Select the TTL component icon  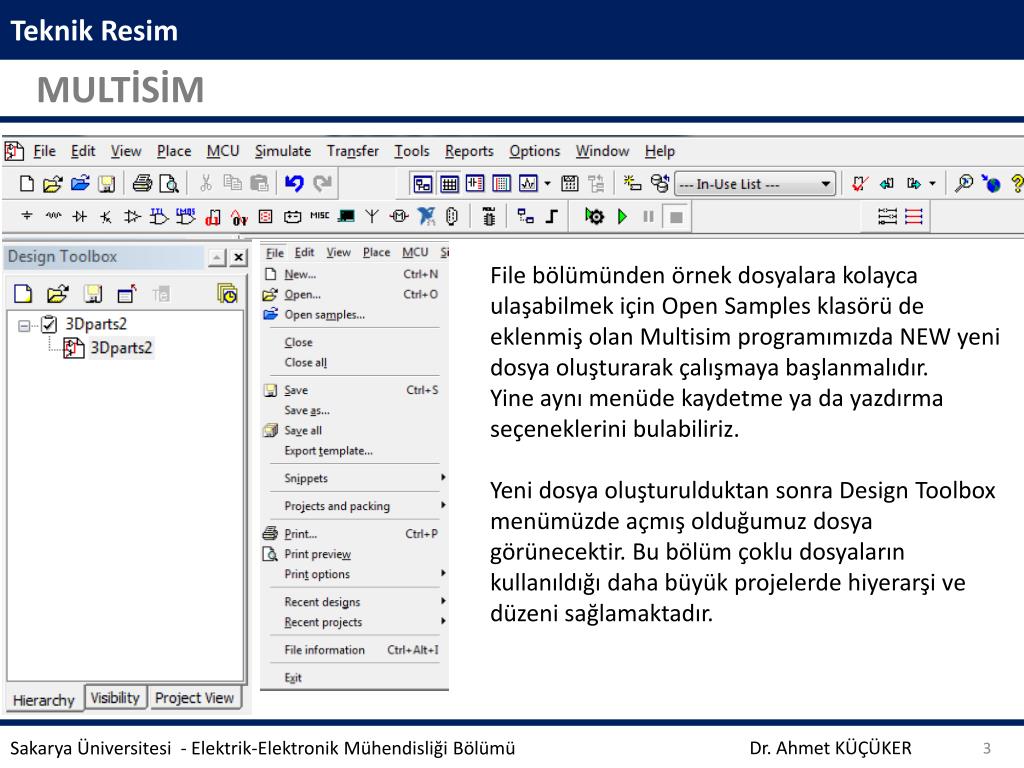tap(159, 216)
